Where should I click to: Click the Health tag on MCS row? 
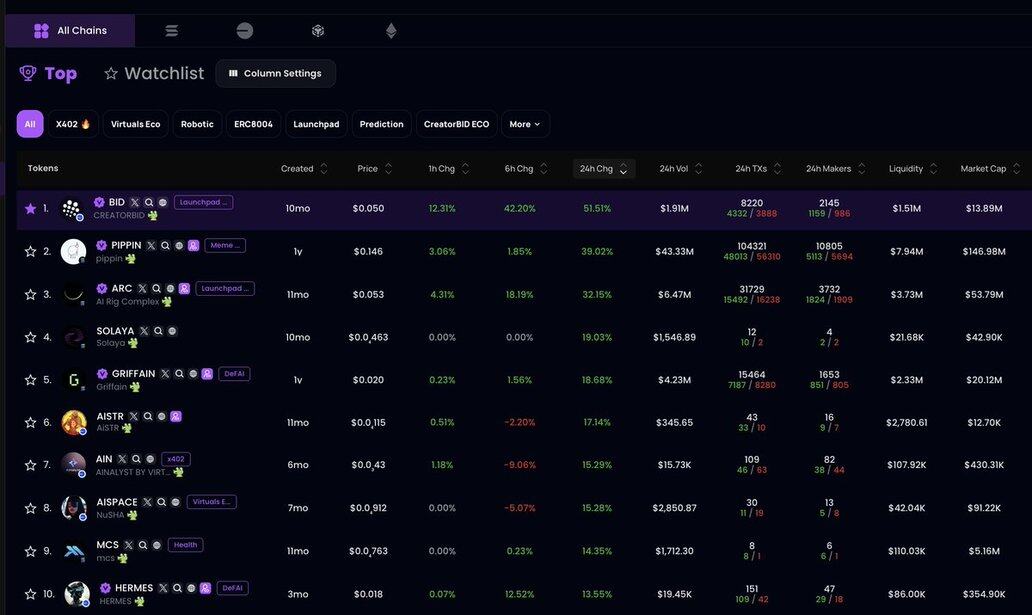(x=185, y=545)
